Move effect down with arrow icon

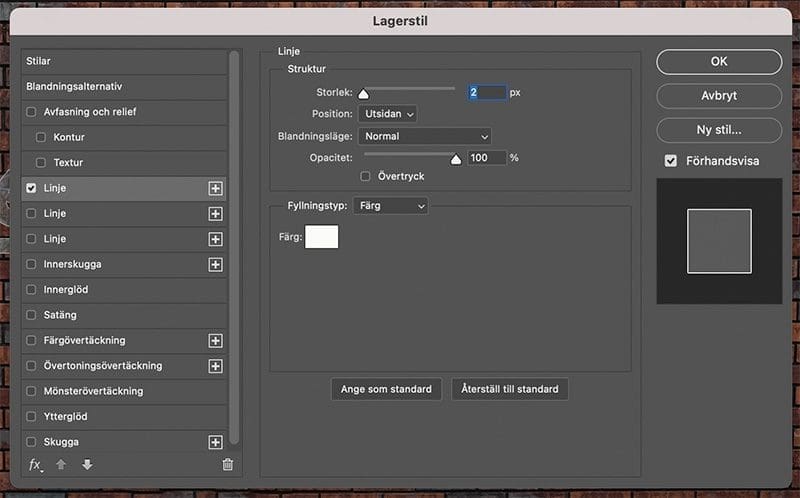click(87, 464)
